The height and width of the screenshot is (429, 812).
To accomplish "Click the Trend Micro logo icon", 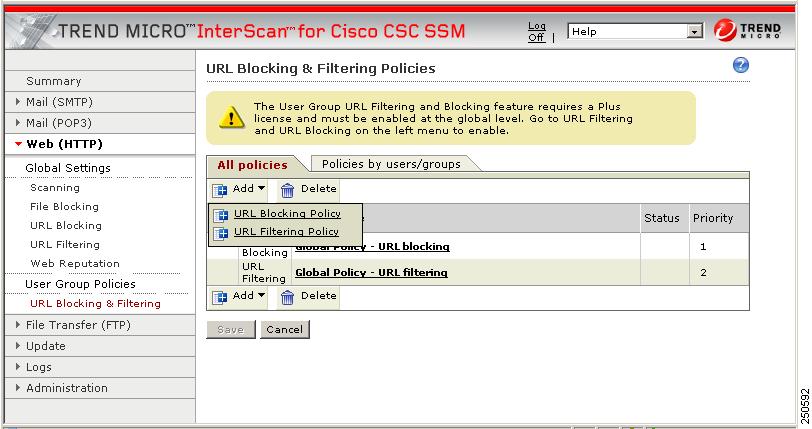I will click(x=724, y=30).
